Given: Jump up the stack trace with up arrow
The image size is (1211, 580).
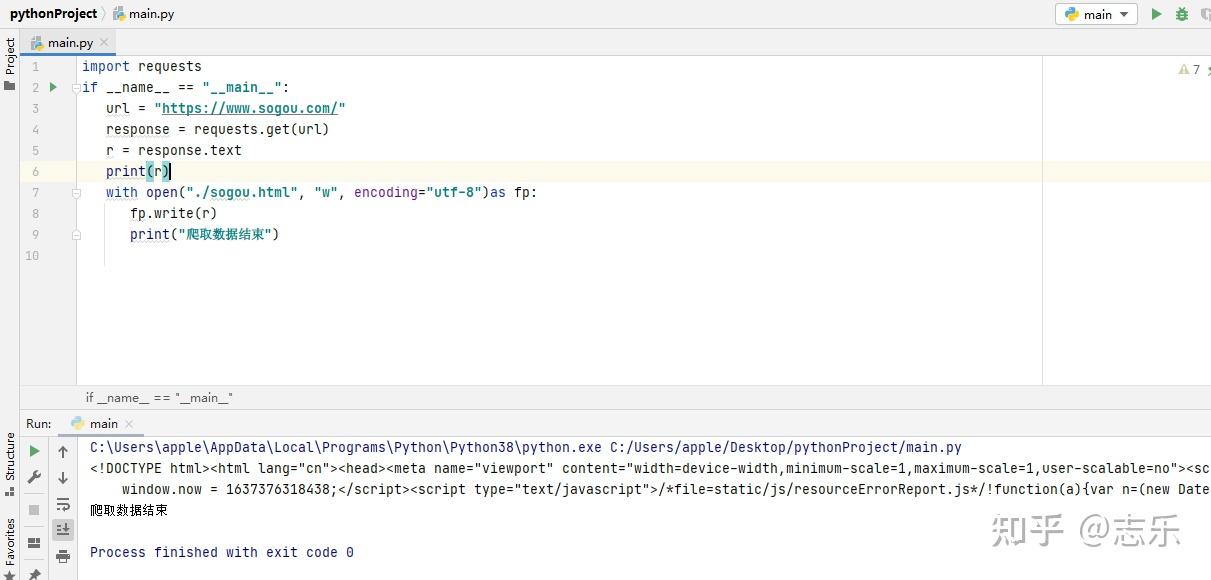Looking at the screenshot, I should [63, 452].
